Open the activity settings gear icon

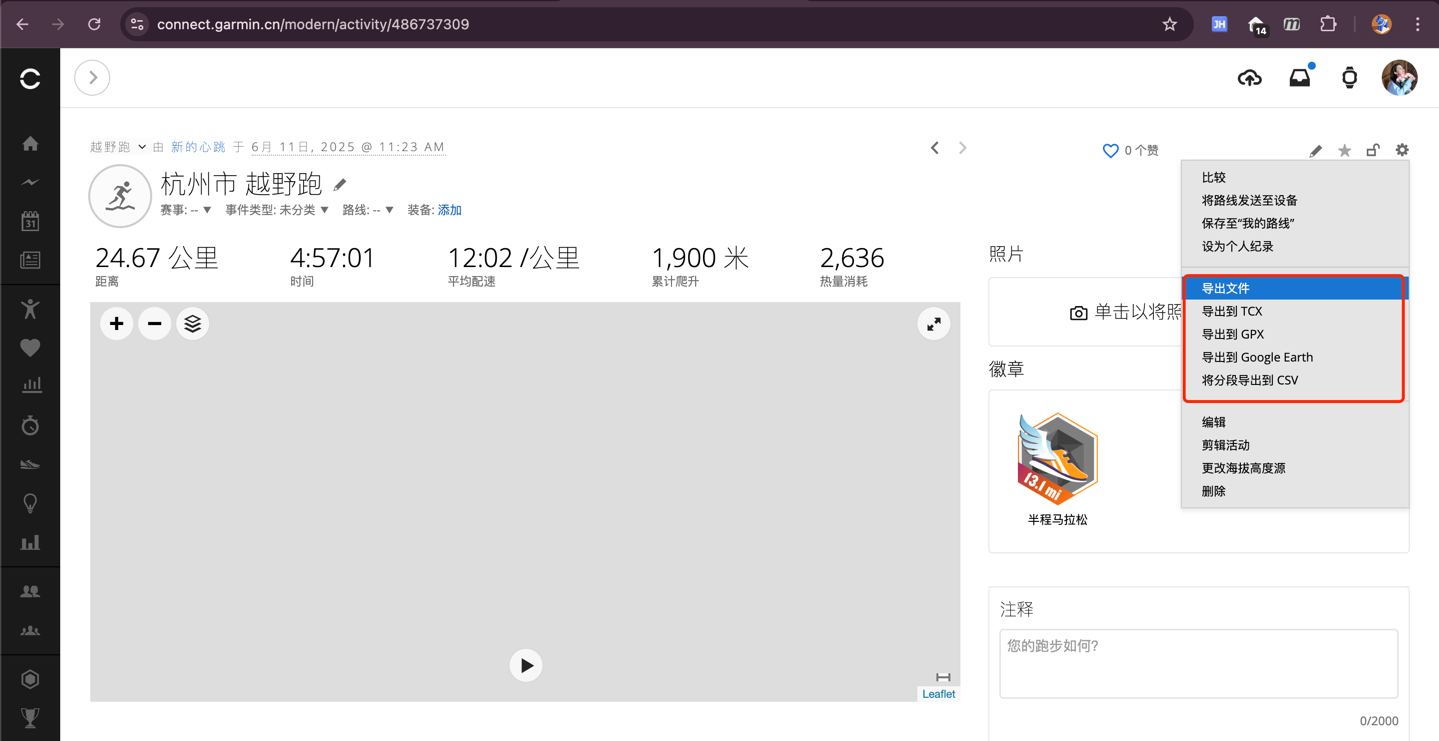coord(1402,150)
